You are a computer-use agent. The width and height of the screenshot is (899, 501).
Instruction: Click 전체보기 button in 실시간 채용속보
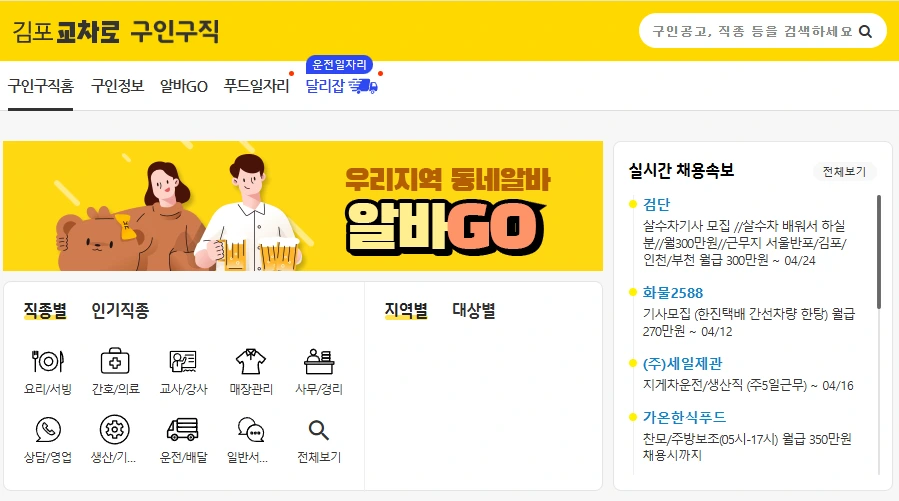click(844, 171)
